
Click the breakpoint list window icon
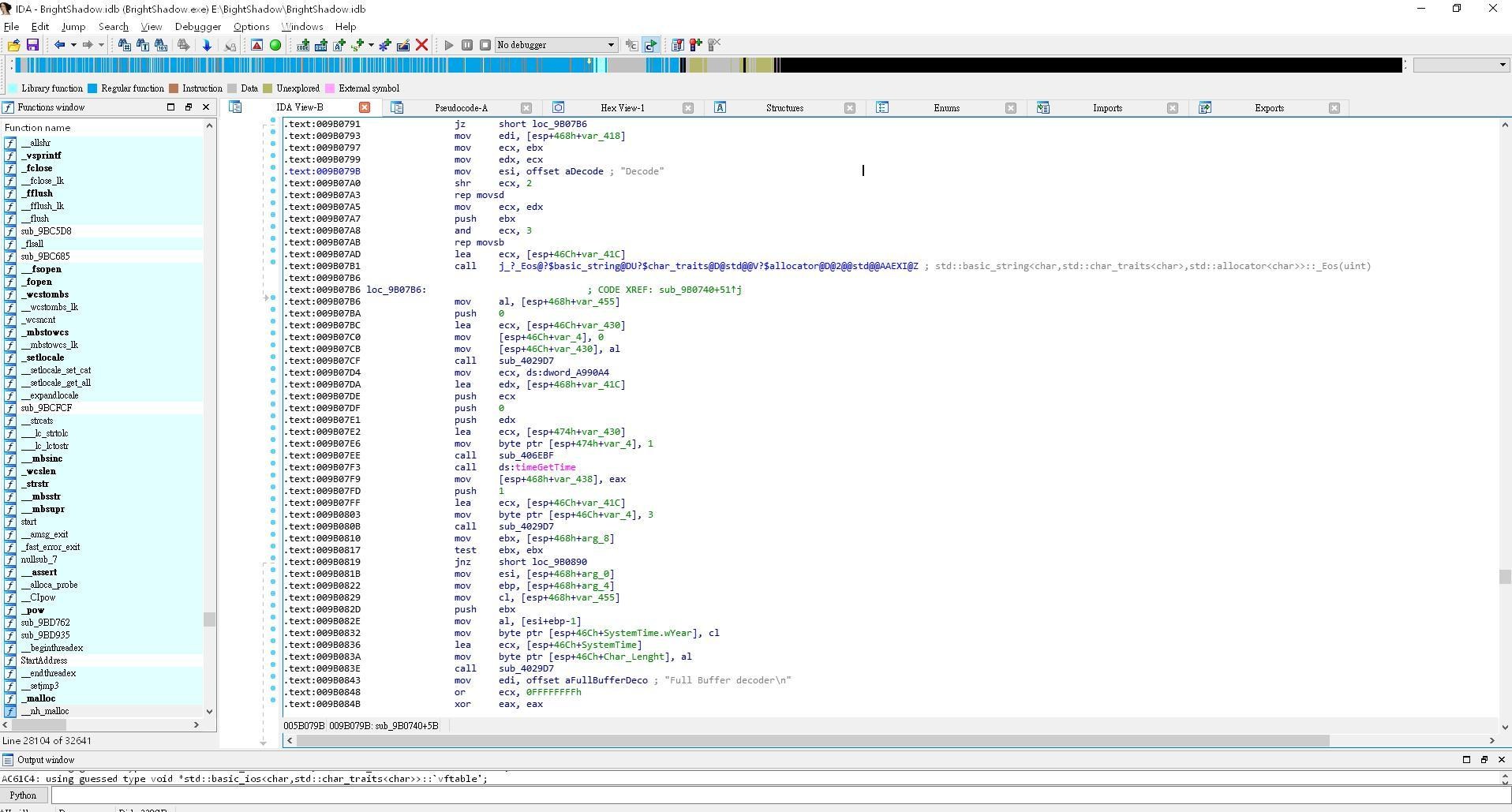[678, 45]
